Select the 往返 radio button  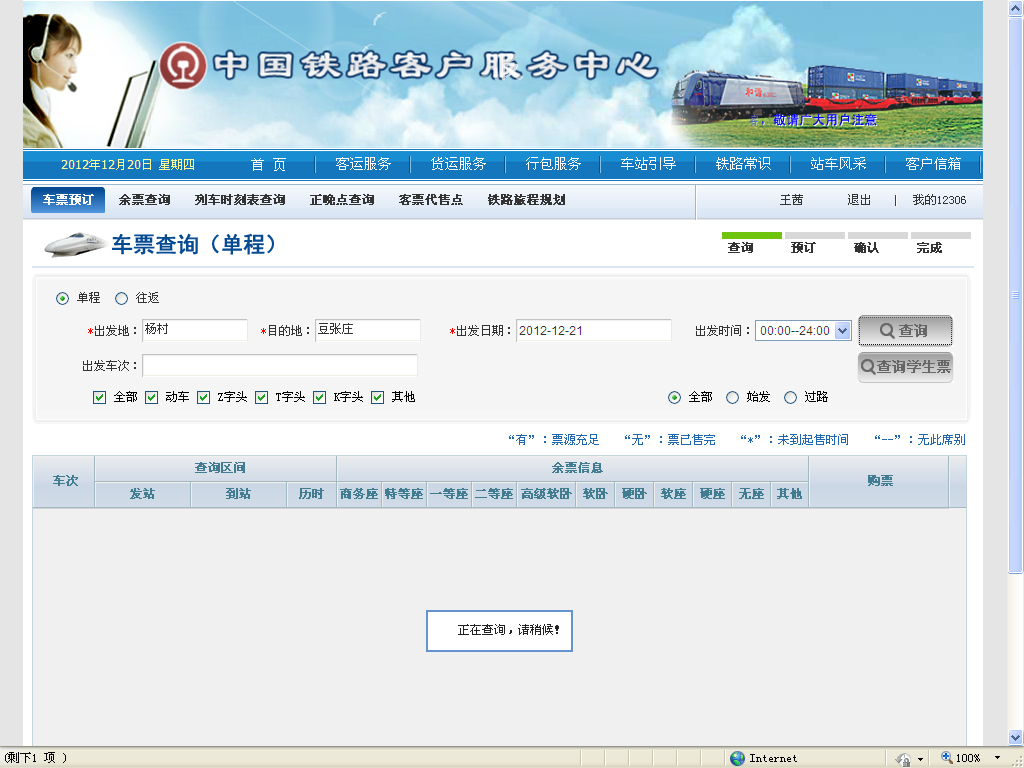tap(121, 298)
